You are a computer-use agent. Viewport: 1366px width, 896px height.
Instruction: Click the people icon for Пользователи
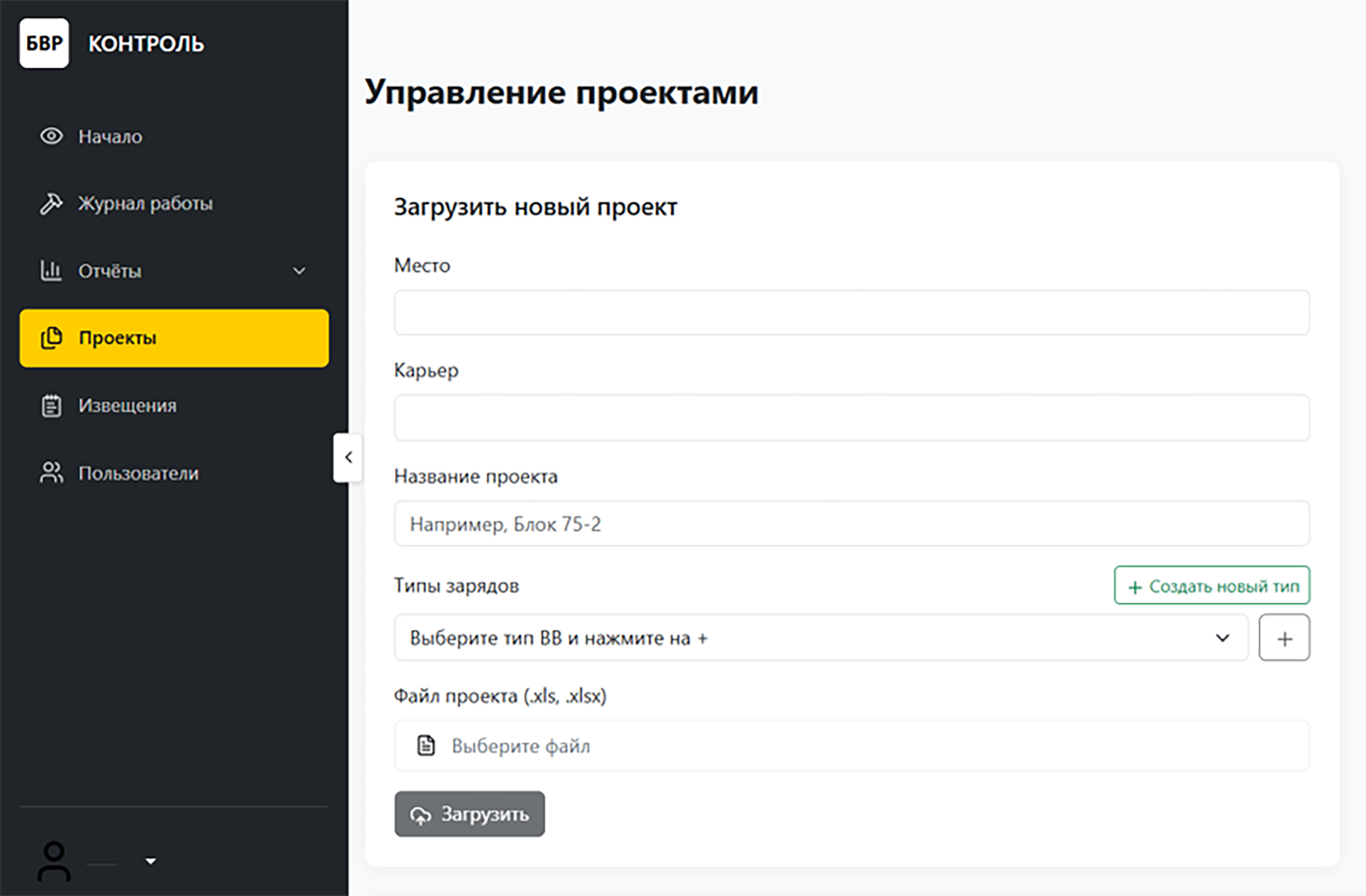coord(51,473)
